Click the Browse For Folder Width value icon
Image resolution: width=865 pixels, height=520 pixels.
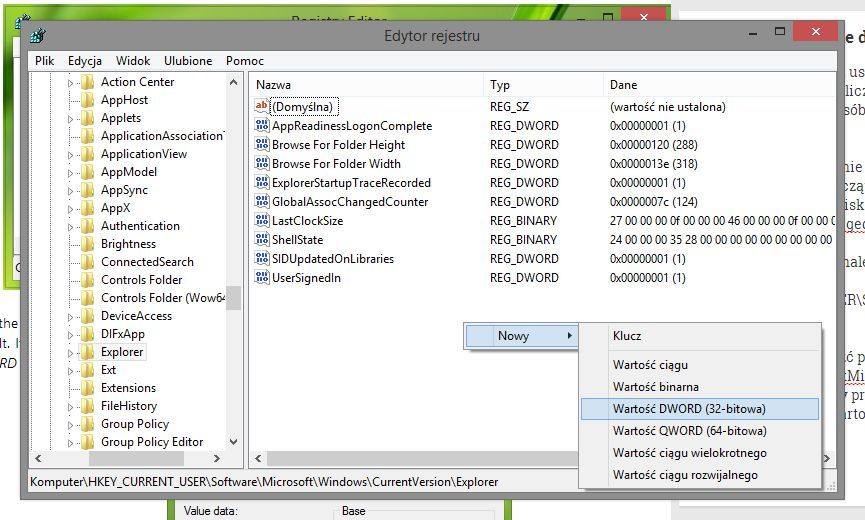(x=261, y=163)
